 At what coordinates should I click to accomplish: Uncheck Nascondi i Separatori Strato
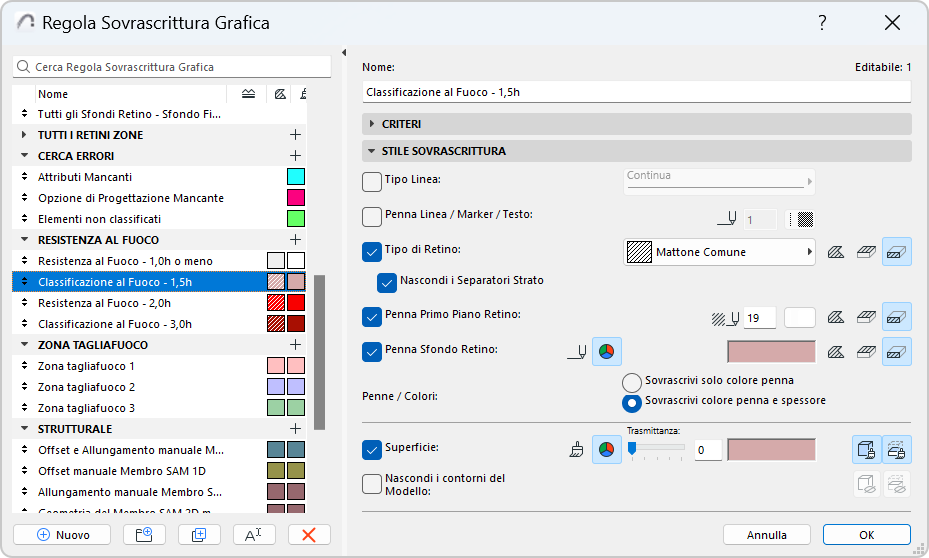387,283
